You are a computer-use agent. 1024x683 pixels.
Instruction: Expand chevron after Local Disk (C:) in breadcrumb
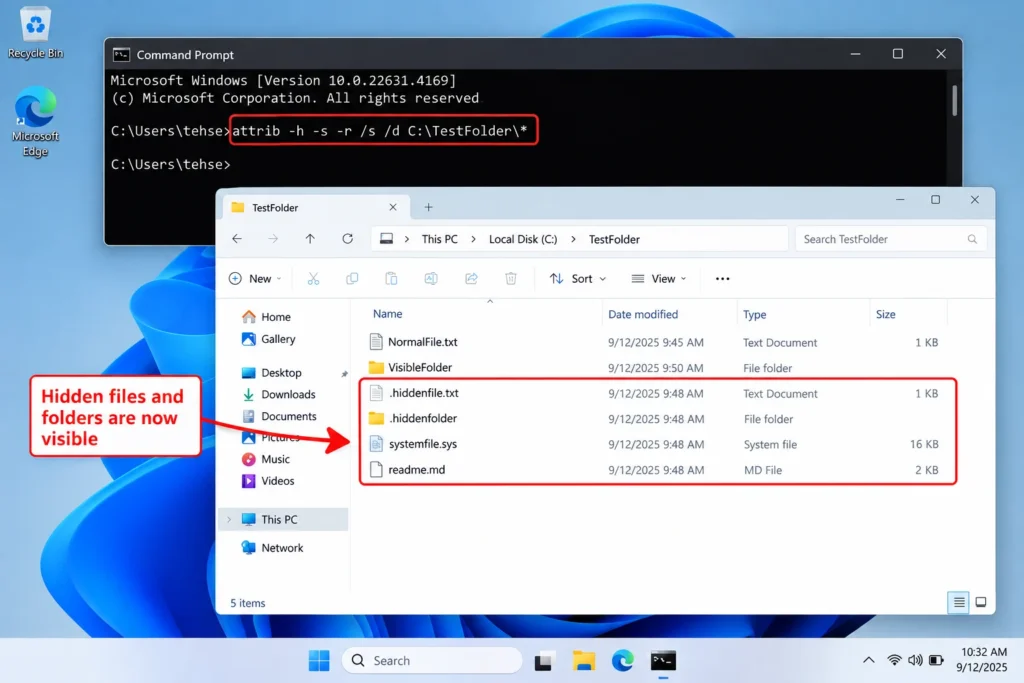573,239
